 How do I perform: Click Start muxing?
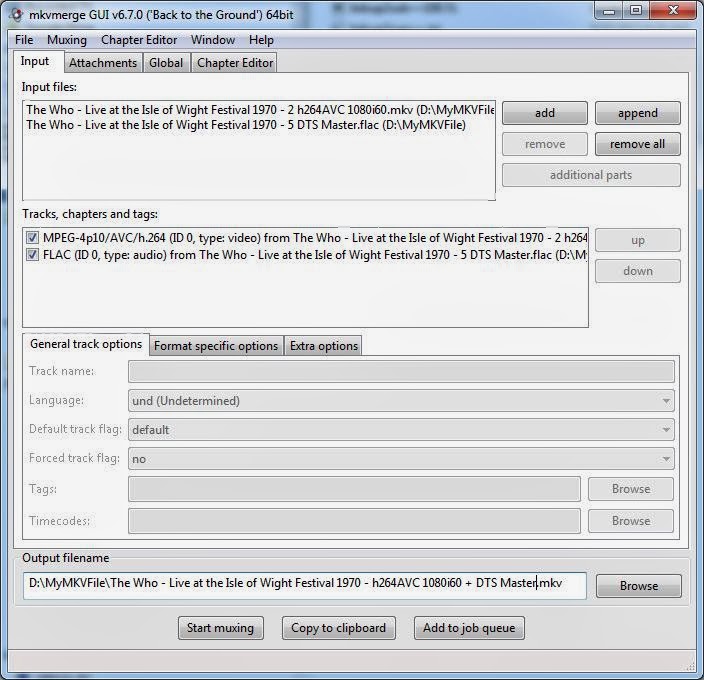[x=220, y=627]
